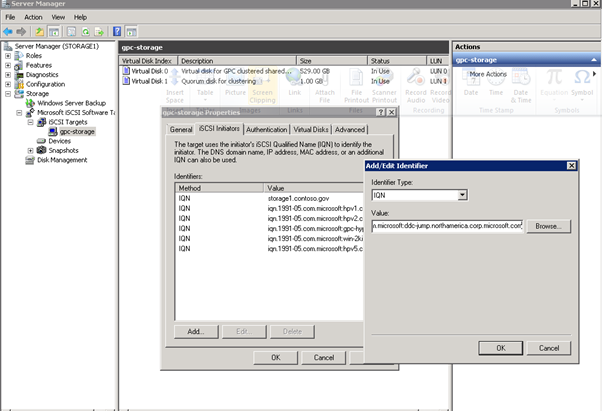This screenshot has width=602, height=411.
Task: Sort by the Status column header
Action: point(397,61)
